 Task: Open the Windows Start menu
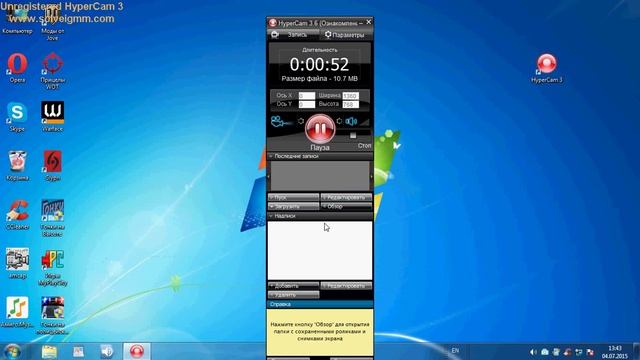[x=12, y=351]
